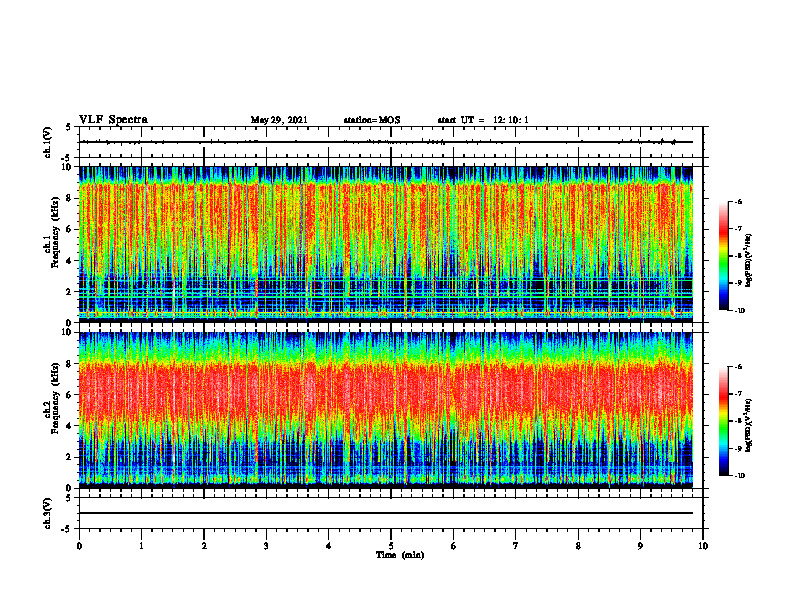Click time axis tick label "6"
792x612 pixels.
pos(454,546)
